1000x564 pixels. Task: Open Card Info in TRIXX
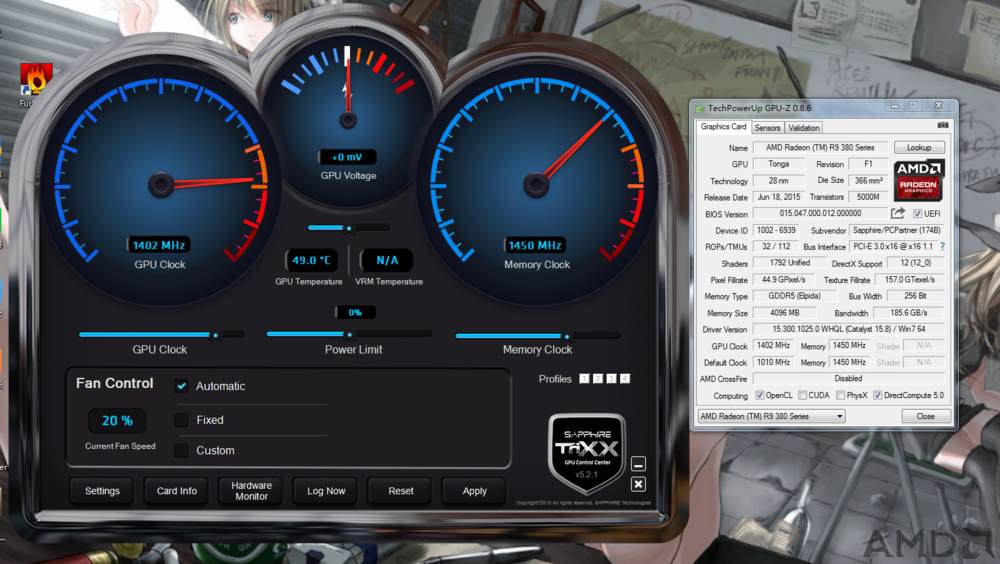177,491
